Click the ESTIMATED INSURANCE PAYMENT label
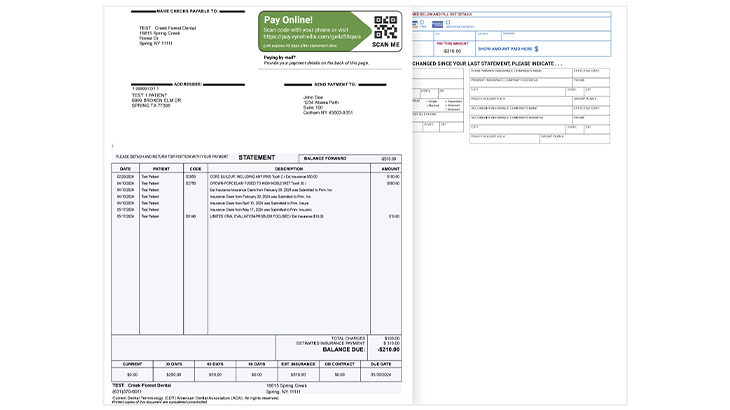The width and height of the screenshot is (730, 410). [331, 343]
